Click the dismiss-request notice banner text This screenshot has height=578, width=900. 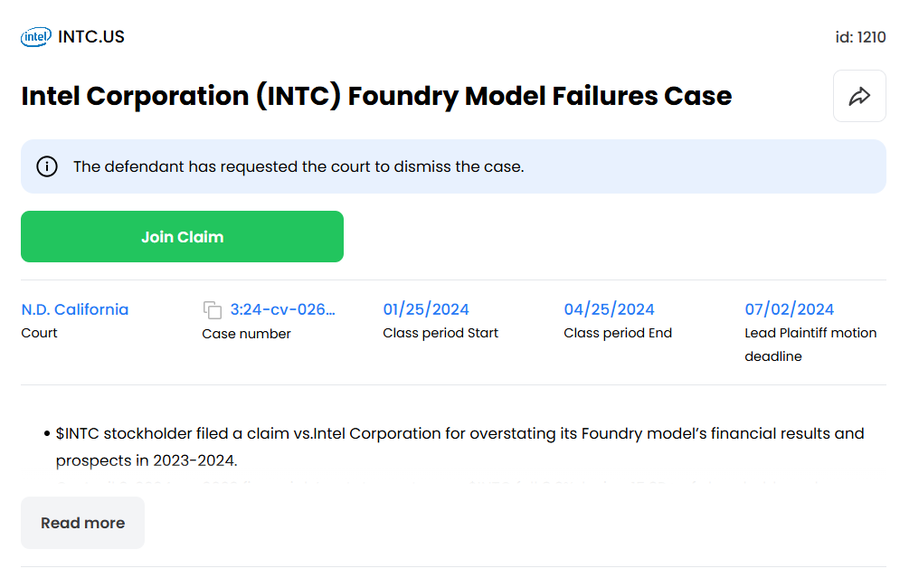[298, 166]
